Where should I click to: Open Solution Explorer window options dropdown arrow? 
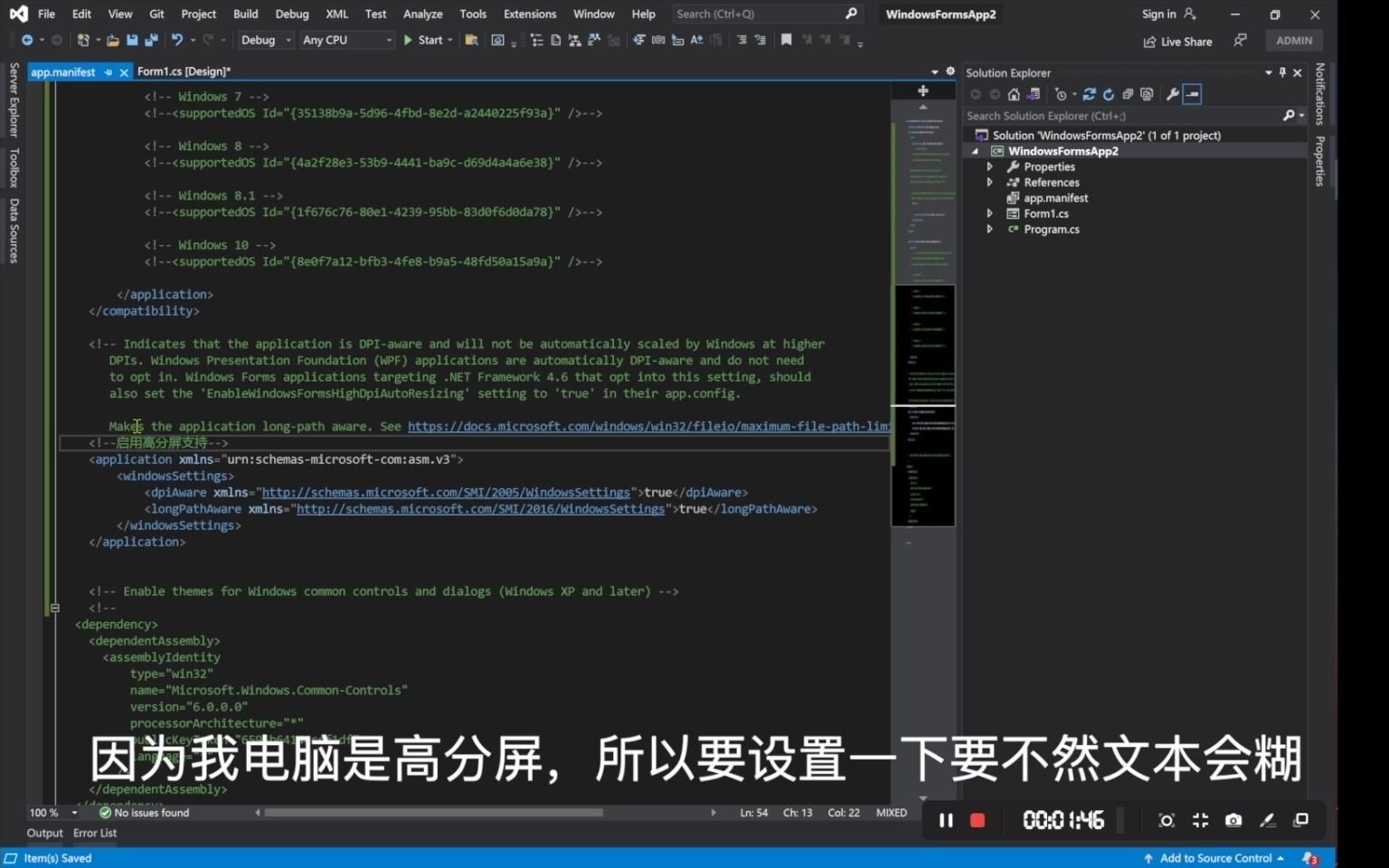(x=1269, y=72)
